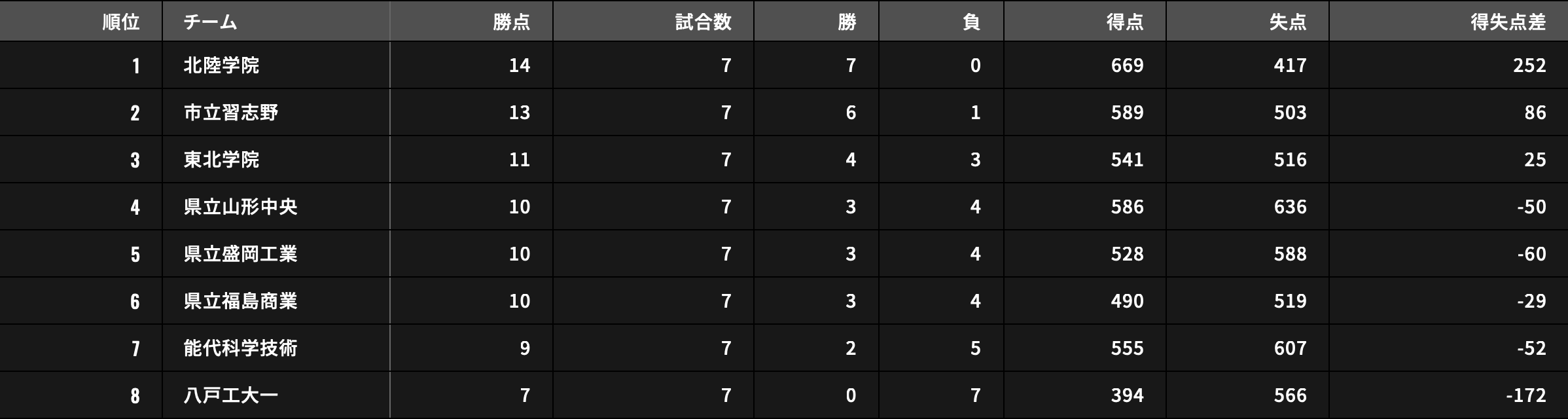The height and width of the screenshot is (419, 1568).
Task: Select the 能代科学技術 team row
Action: point(240,348)
